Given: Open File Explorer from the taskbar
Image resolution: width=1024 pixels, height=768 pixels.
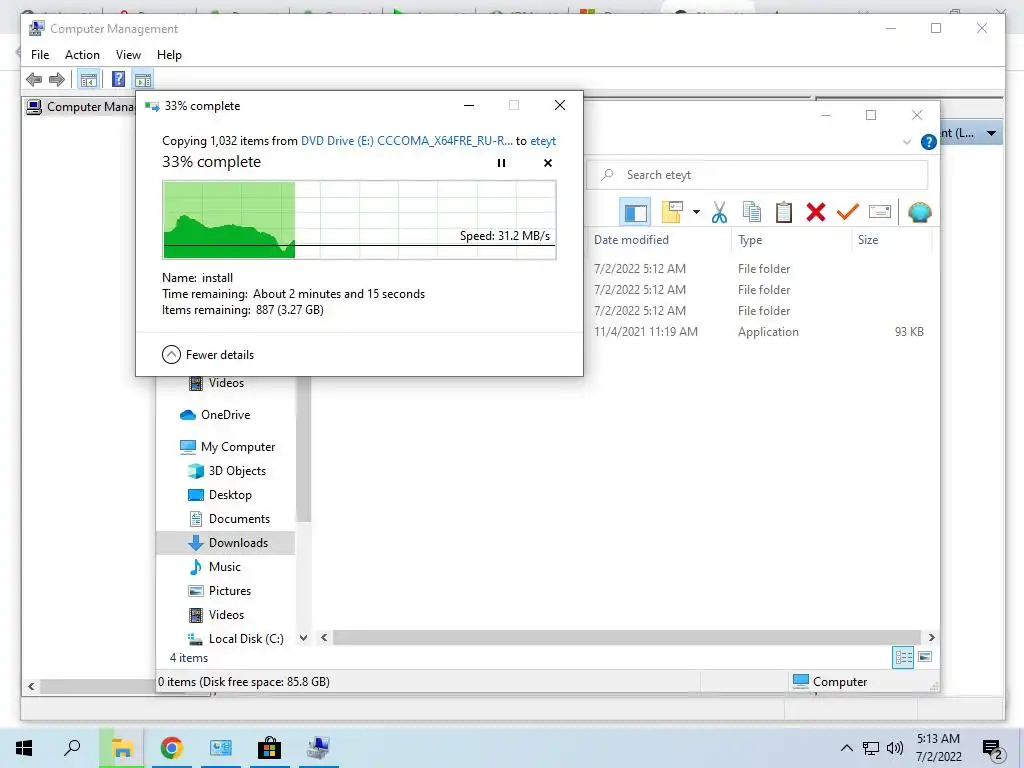Looking at the screenshot, I should click(x=121, y=748).
